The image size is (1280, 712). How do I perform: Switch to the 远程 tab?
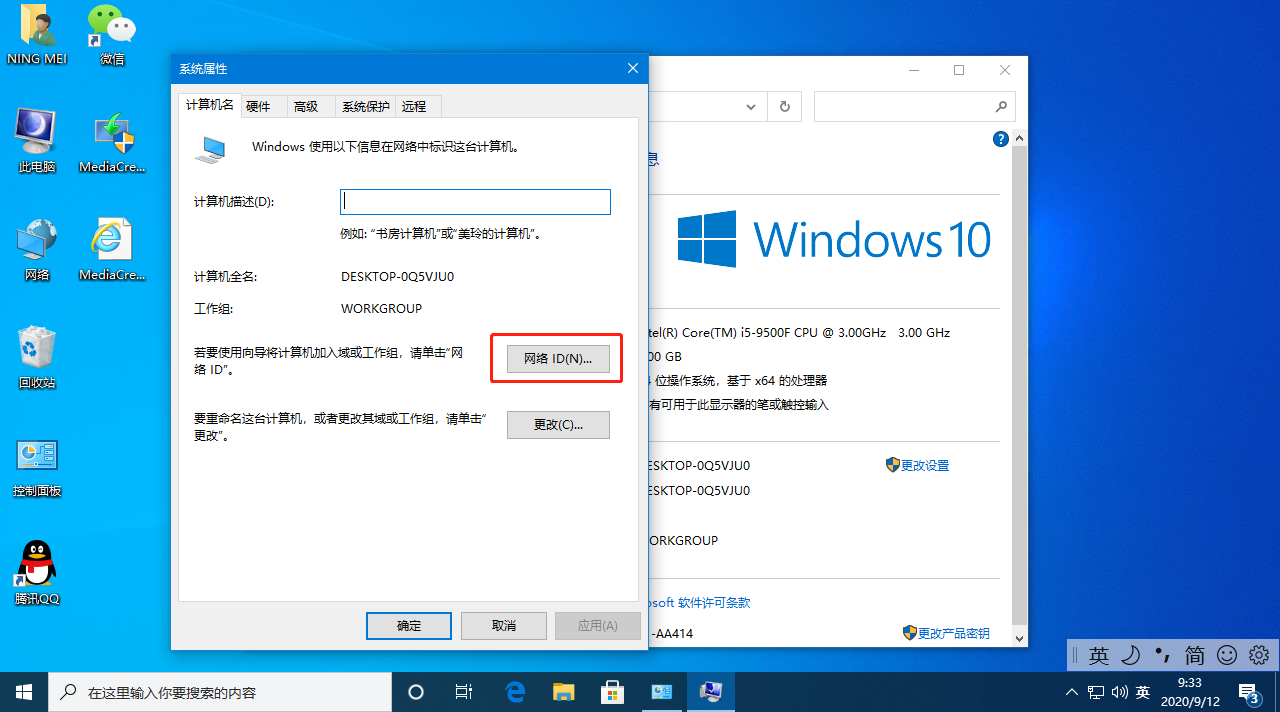416,106
